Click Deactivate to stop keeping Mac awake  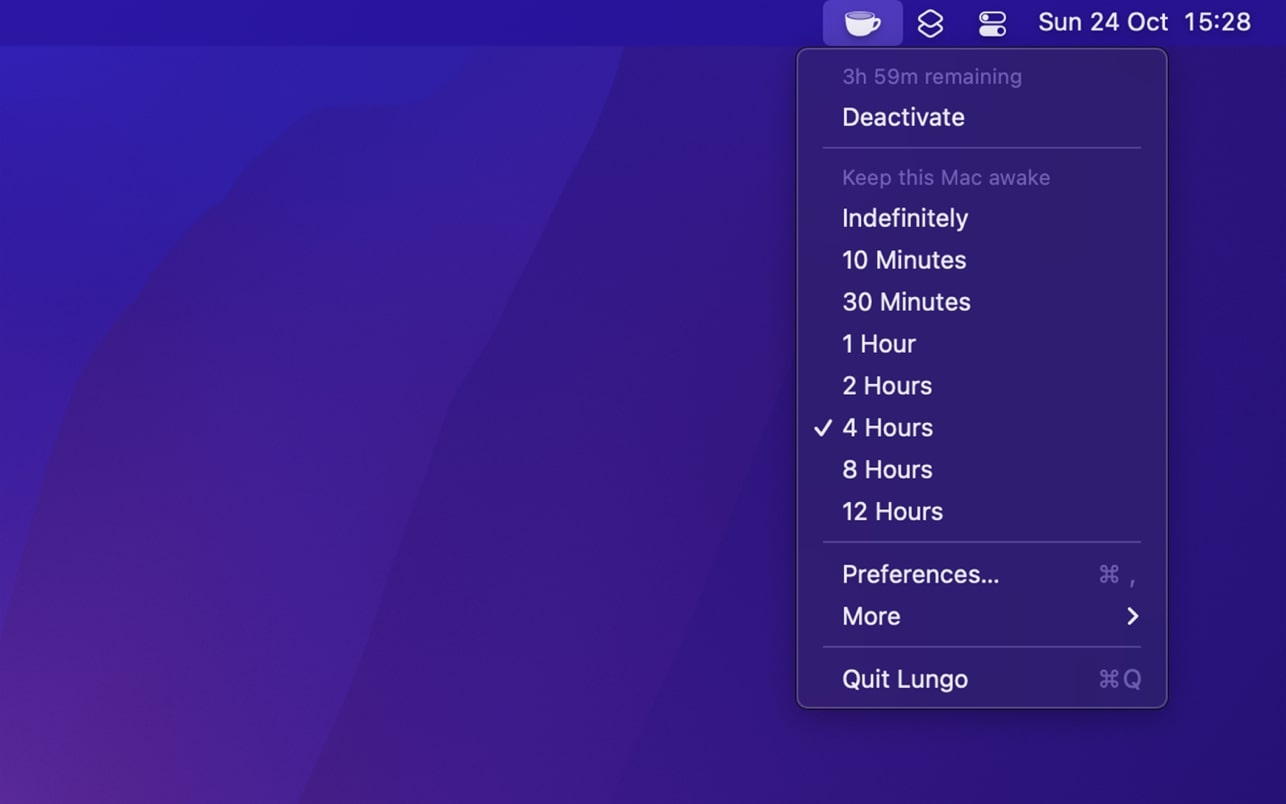click(x=903, y=117)
